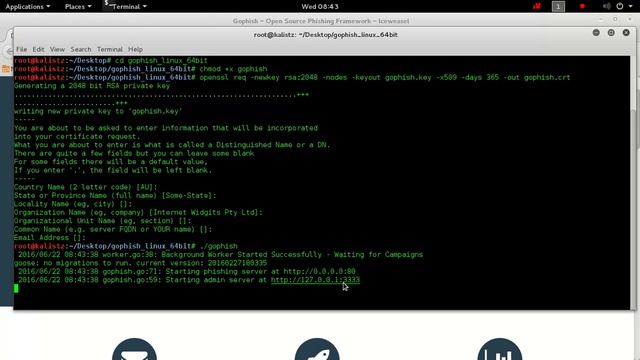
Task: Open the Search menu in terminal
Action: tap(81, 49)
